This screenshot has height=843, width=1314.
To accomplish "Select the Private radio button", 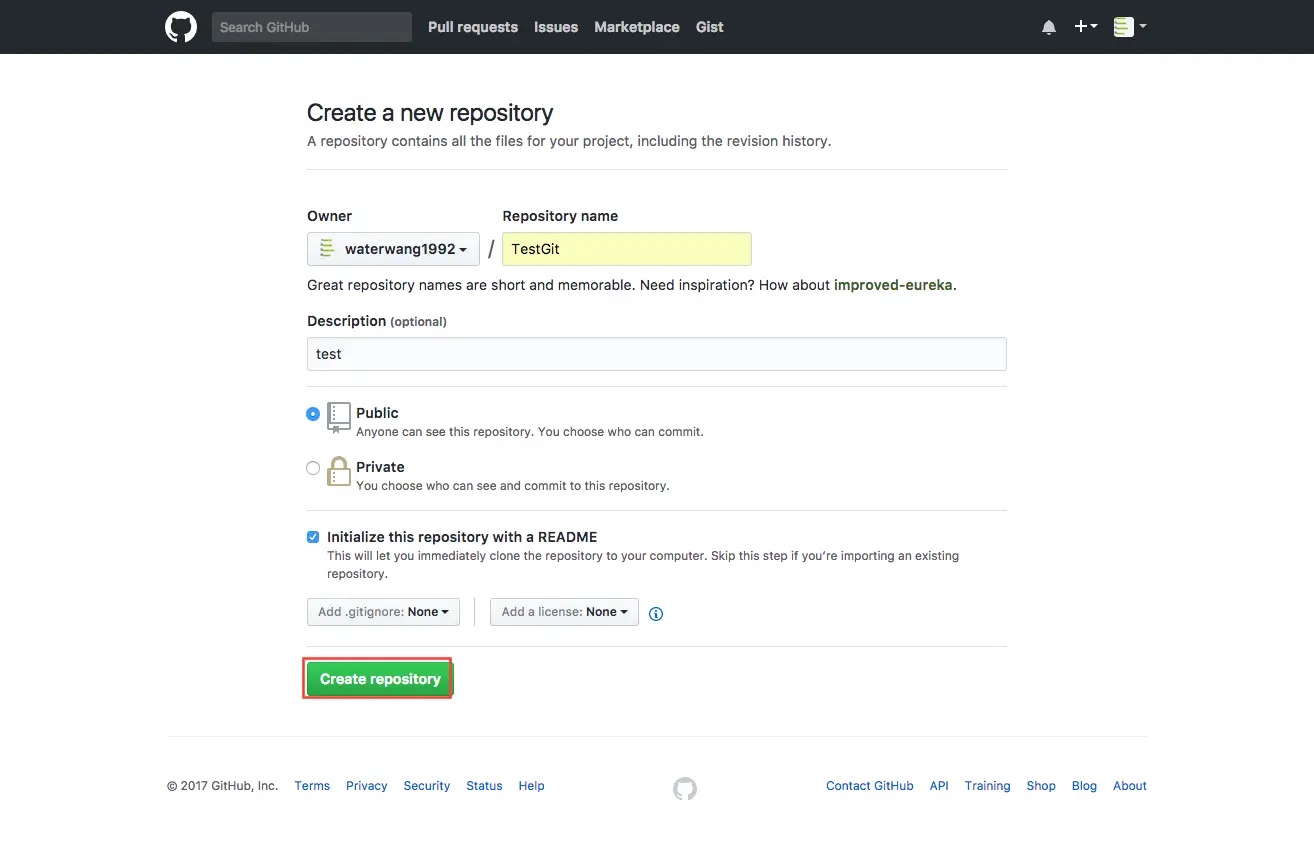I will (313, 467).
